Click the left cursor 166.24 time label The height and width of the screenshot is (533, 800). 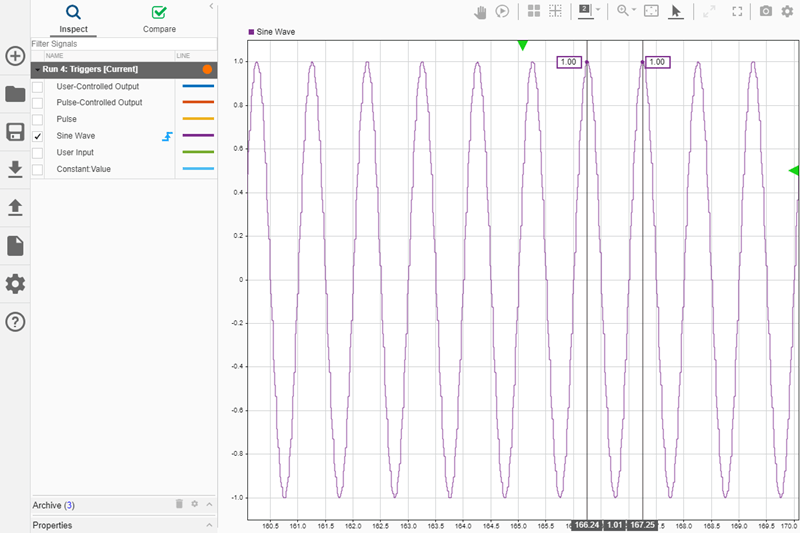(x=587, y=525)
